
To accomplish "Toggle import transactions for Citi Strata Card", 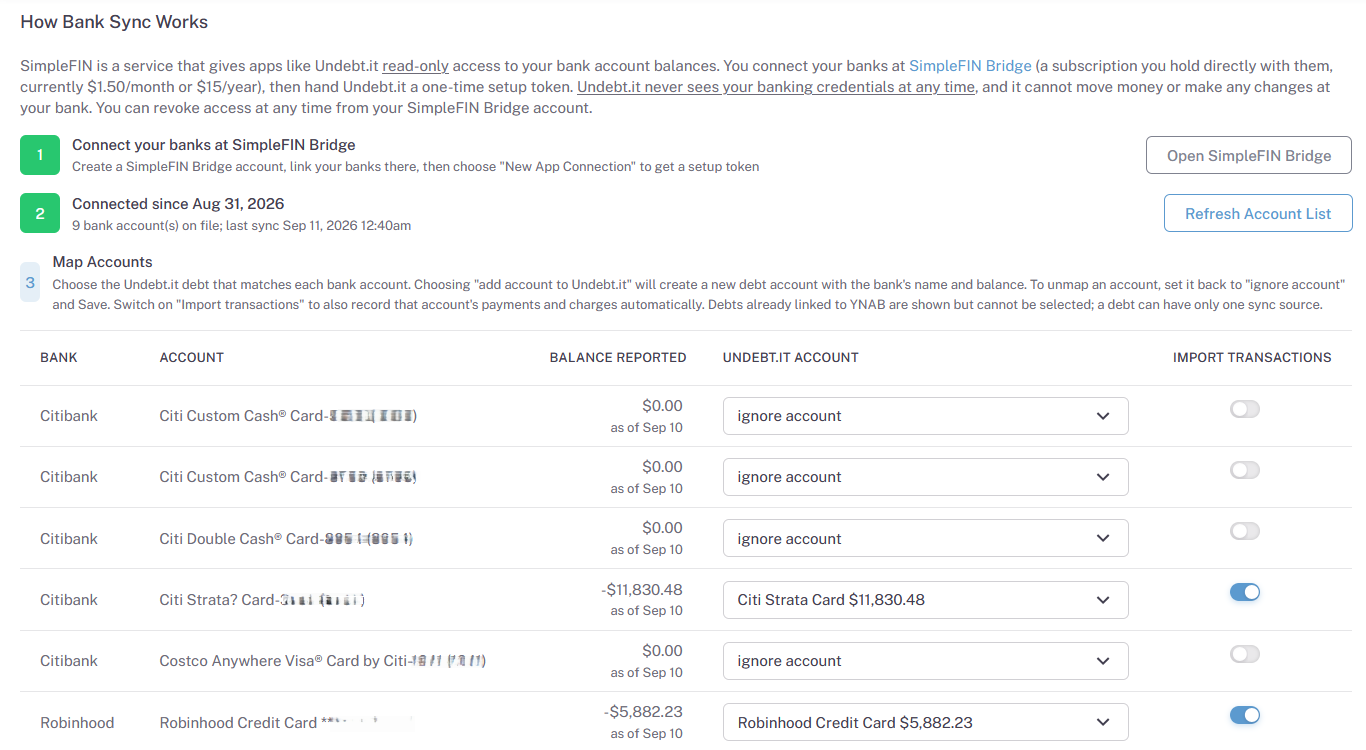I will pyautogui.click(x=1245, y=592).
